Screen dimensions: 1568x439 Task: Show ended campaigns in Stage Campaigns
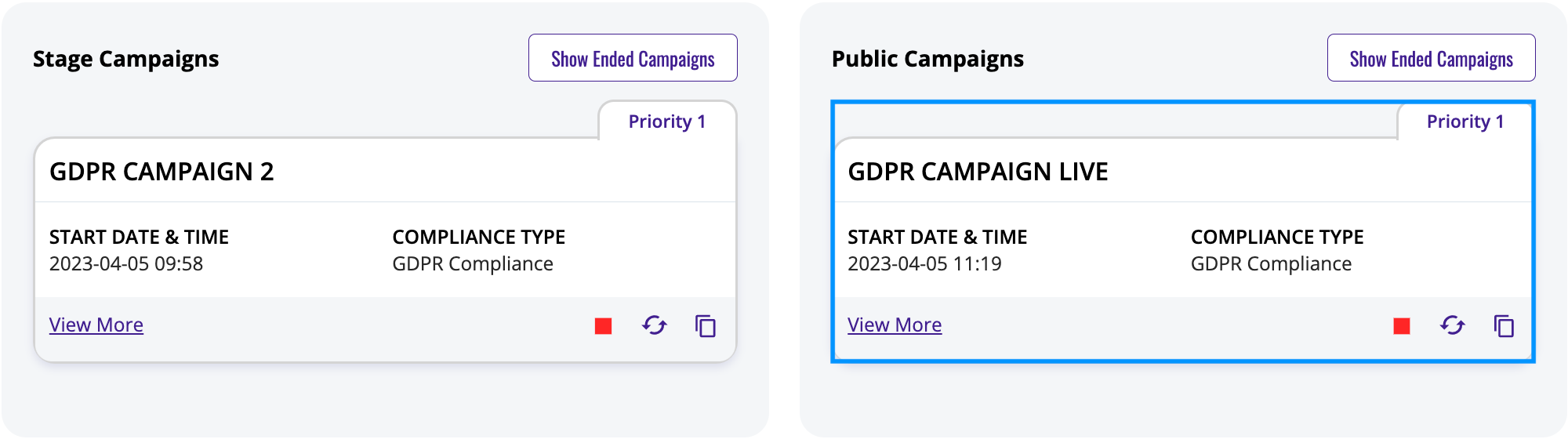[x=633, y=58]
